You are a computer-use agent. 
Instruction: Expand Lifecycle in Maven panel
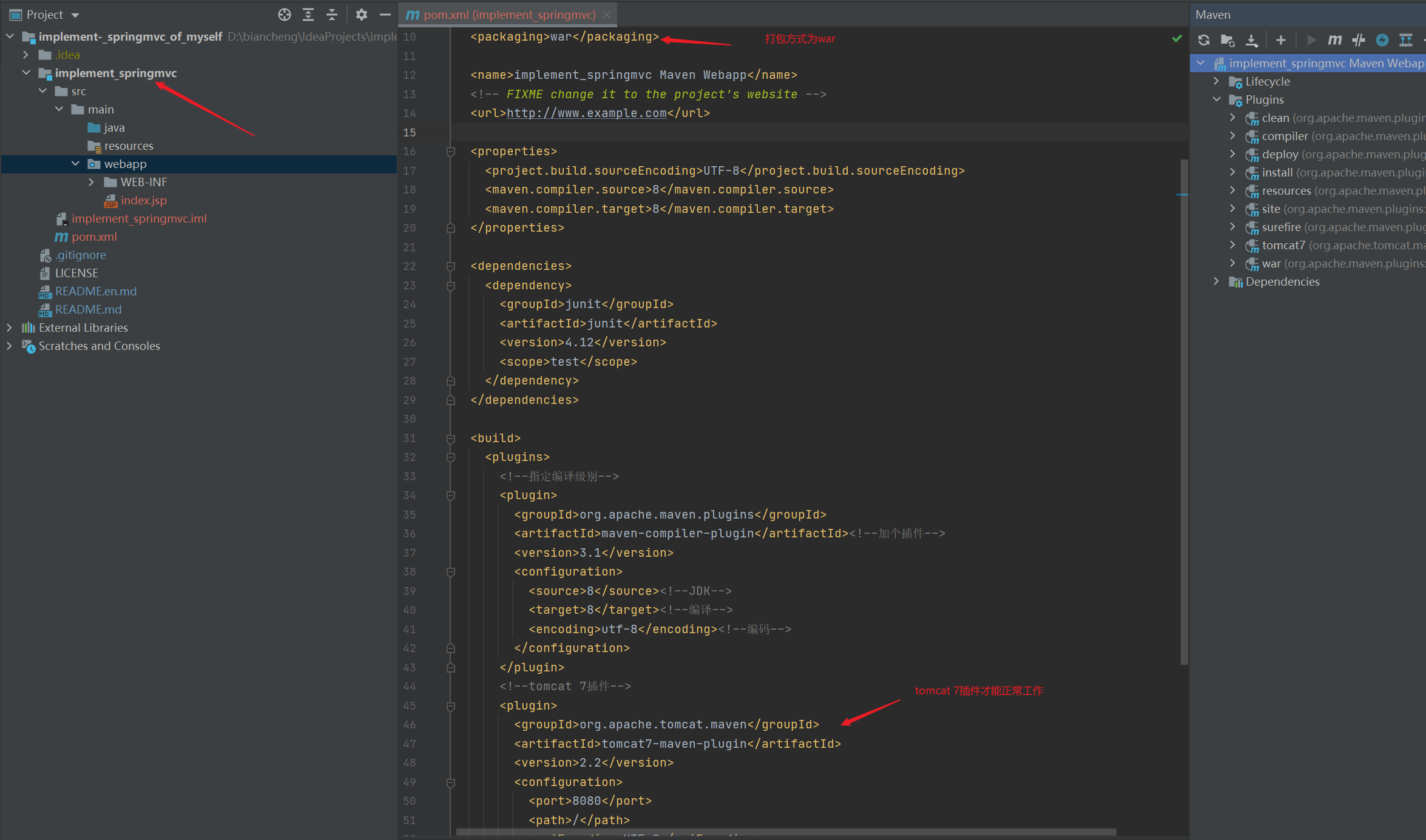pyautogui.click(x=1217, y=81)
